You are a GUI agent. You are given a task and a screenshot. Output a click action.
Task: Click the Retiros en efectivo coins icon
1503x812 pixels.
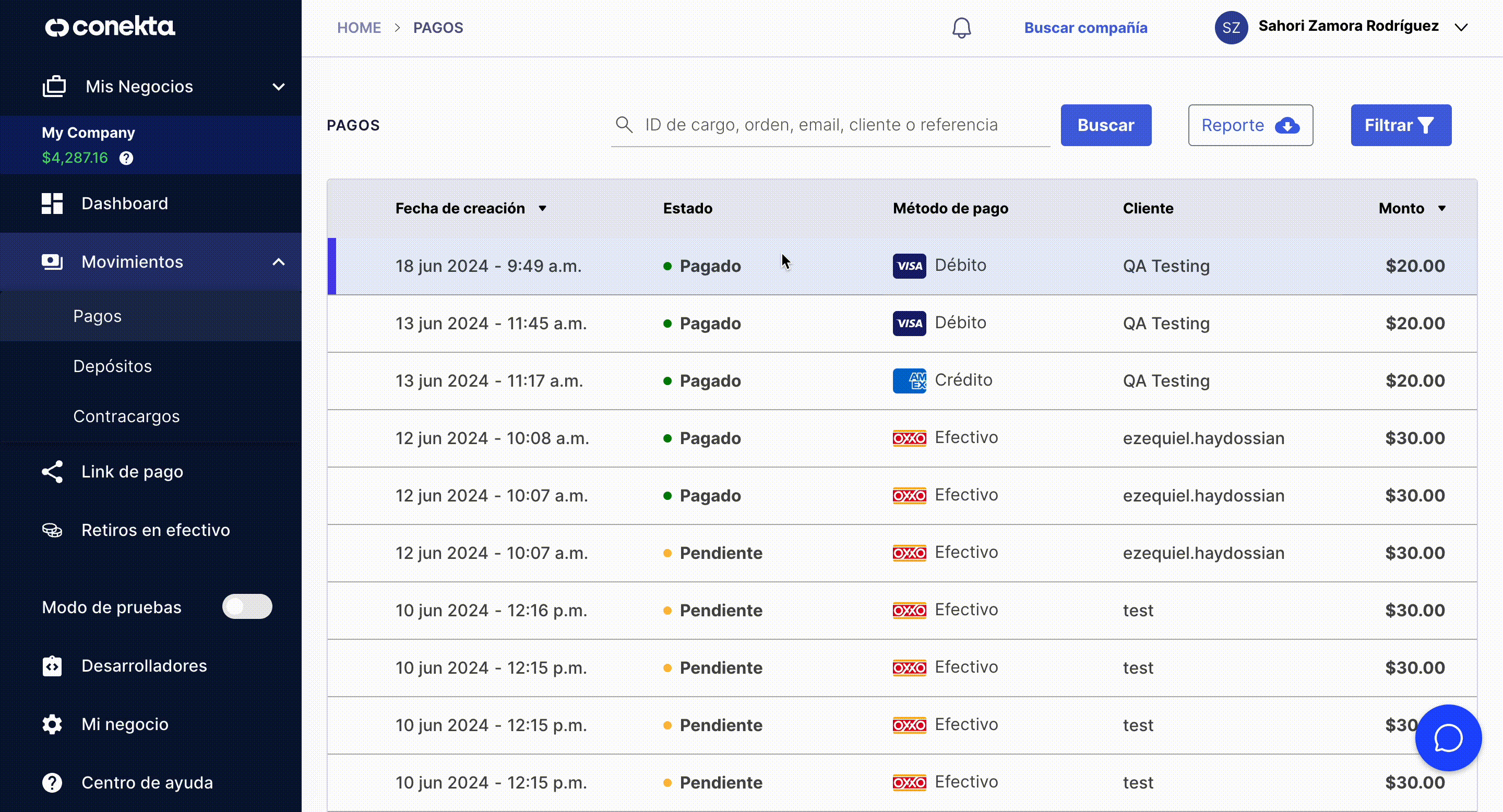pyautogui.click(x=52, y=530)
